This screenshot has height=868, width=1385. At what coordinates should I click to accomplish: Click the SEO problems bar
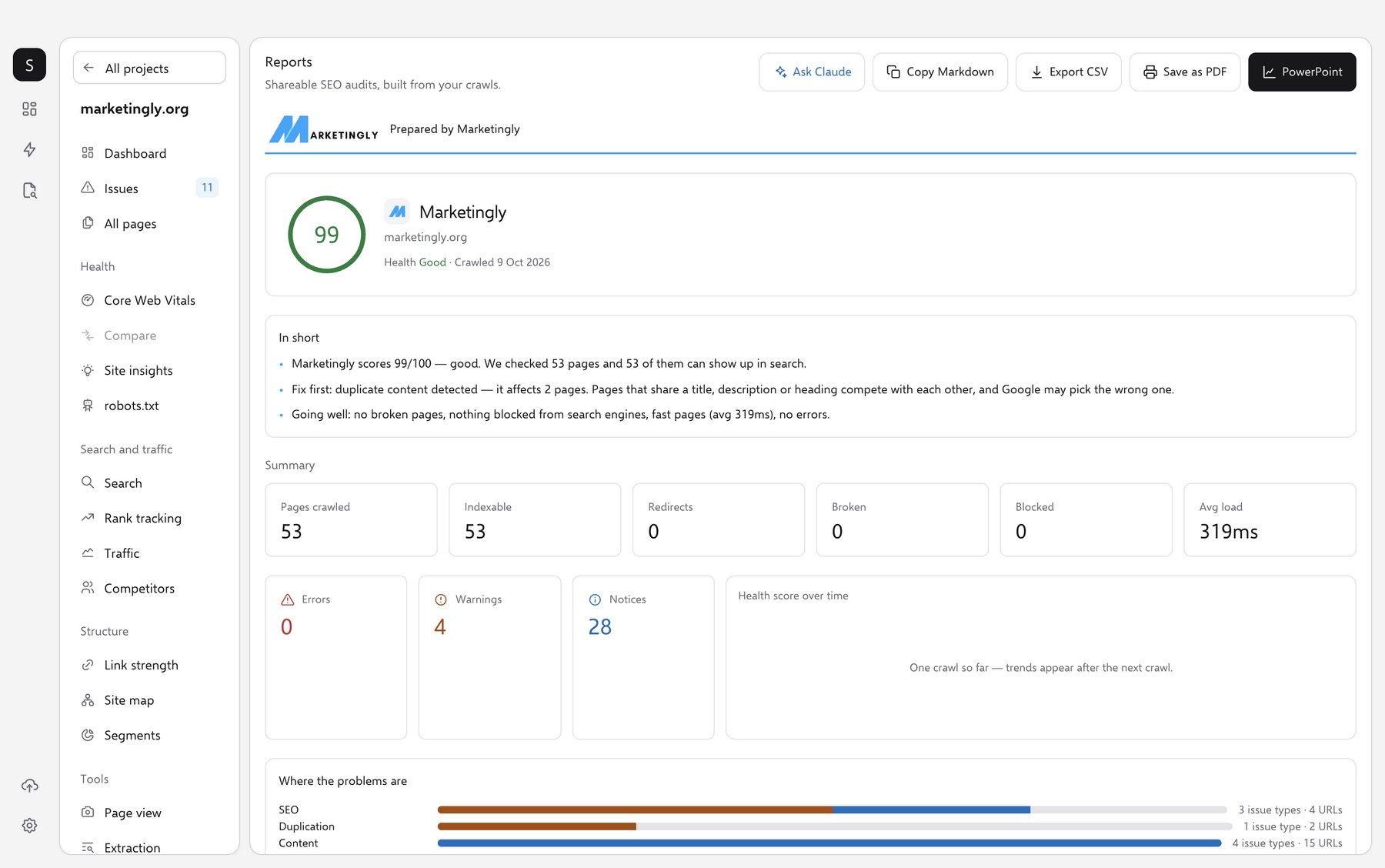832,810
